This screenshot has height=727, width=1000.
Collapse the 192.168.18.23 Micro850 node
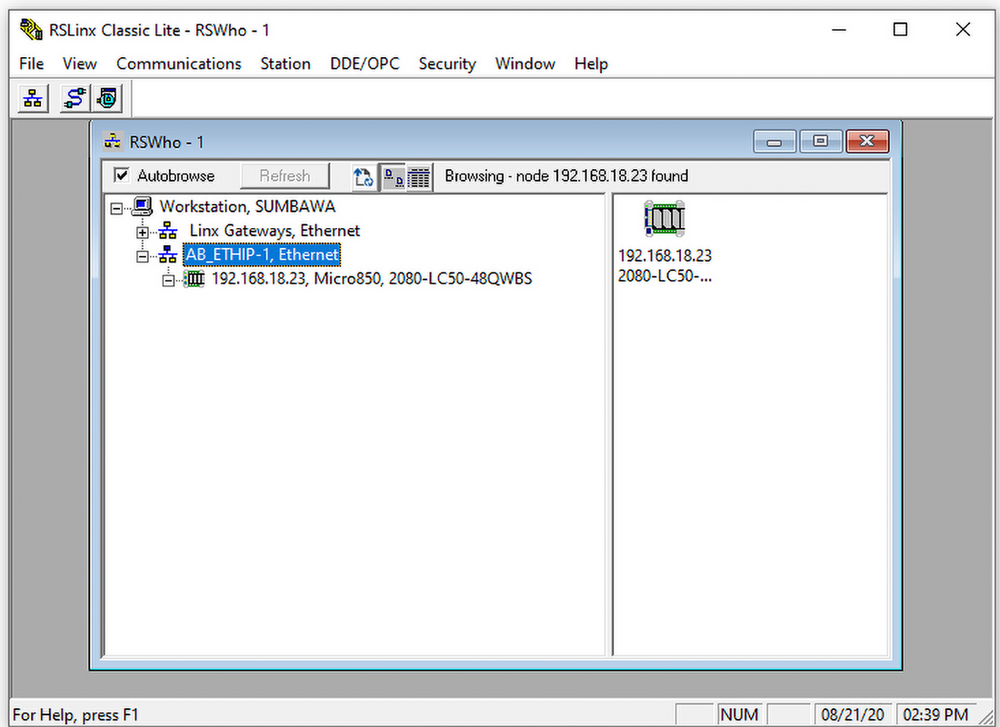point(168,279)
